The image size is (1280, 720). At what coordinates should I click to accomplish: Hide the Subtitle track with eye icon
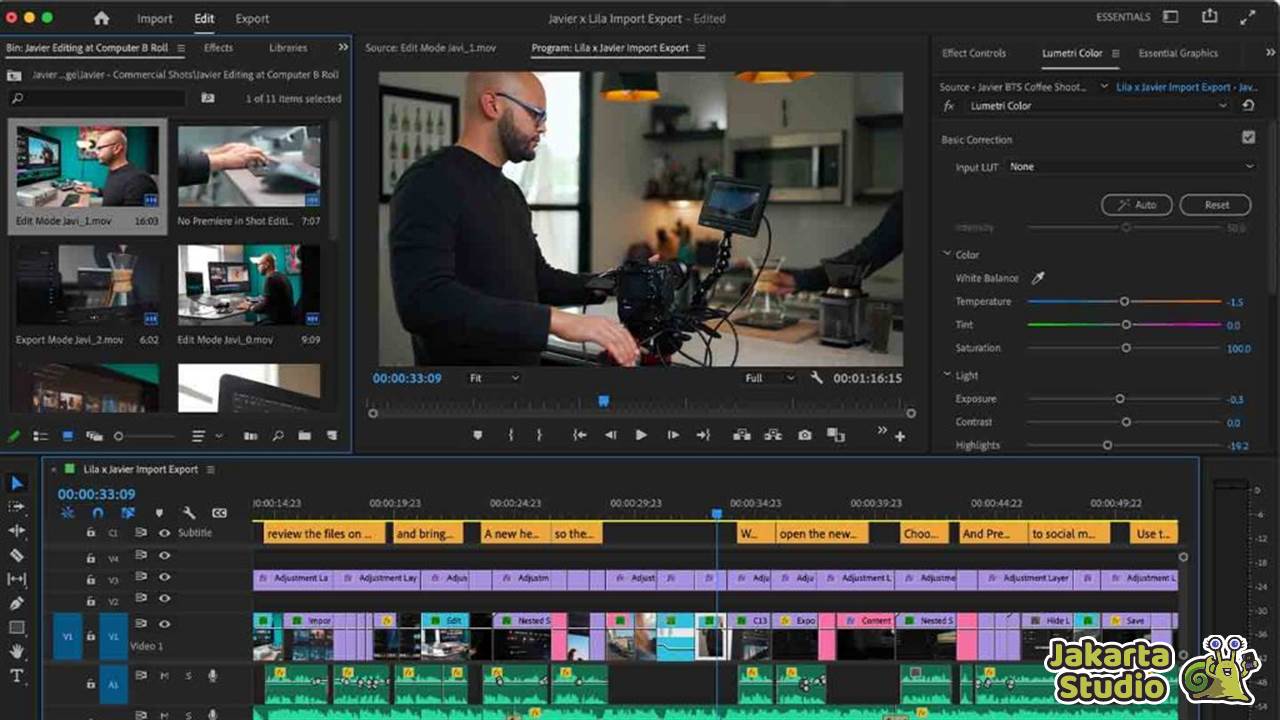164,533
